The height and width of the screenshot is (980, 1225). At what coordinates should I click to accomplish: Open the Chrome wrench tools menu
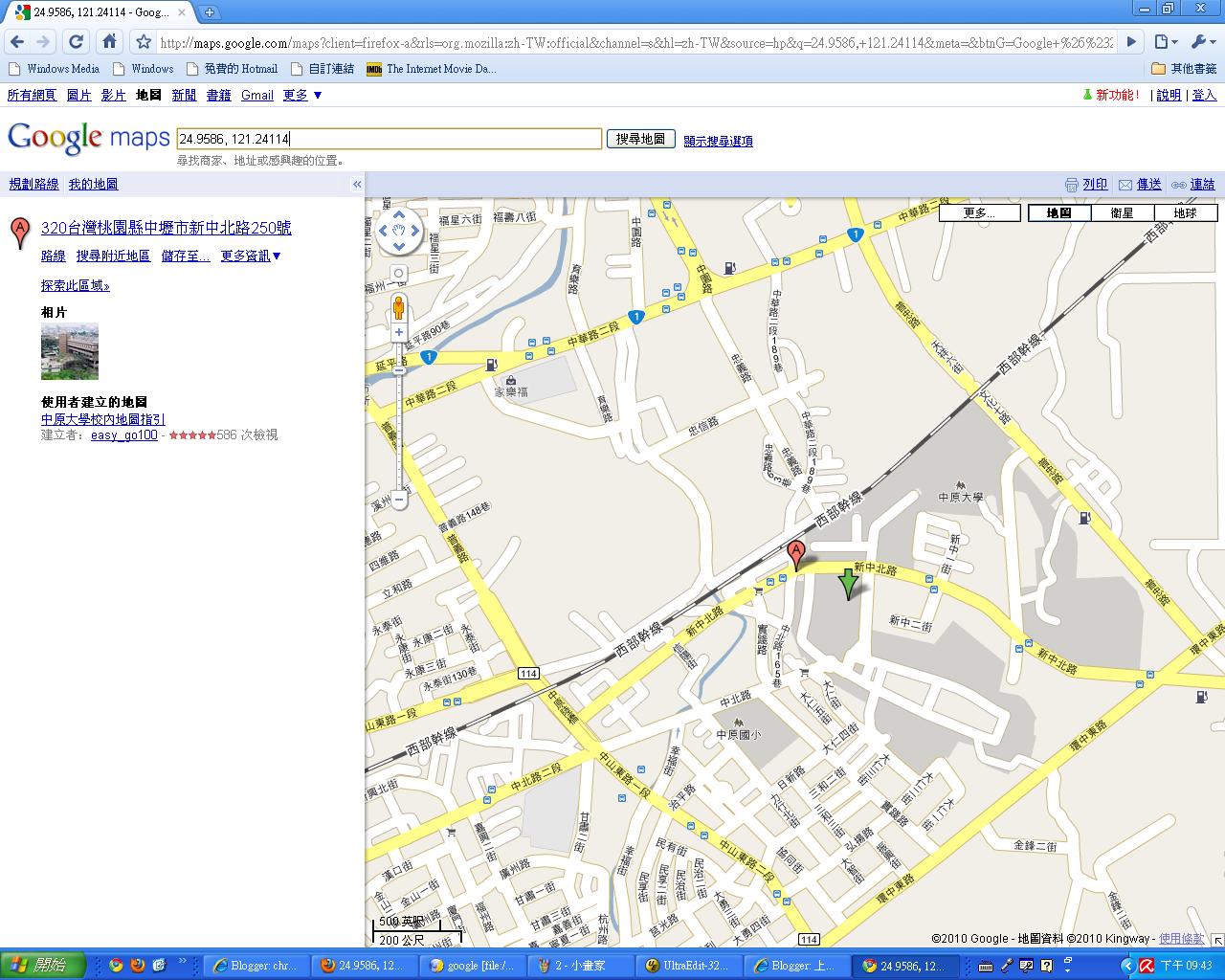(x=1202, y=42)
